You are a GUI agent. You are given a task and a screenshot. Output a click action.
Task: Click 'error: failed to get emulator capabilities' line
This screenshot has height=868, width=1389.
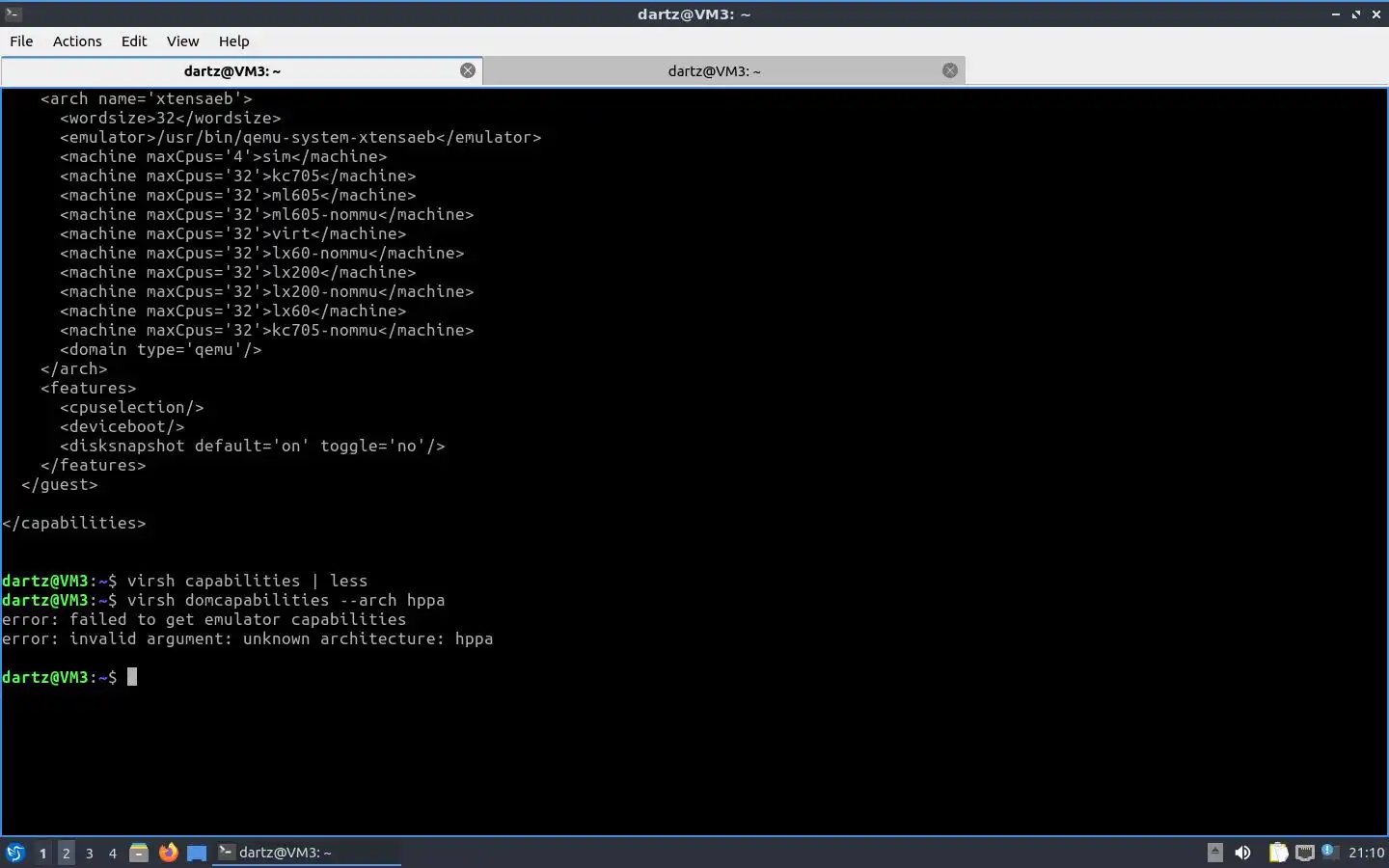click(204, 619)
